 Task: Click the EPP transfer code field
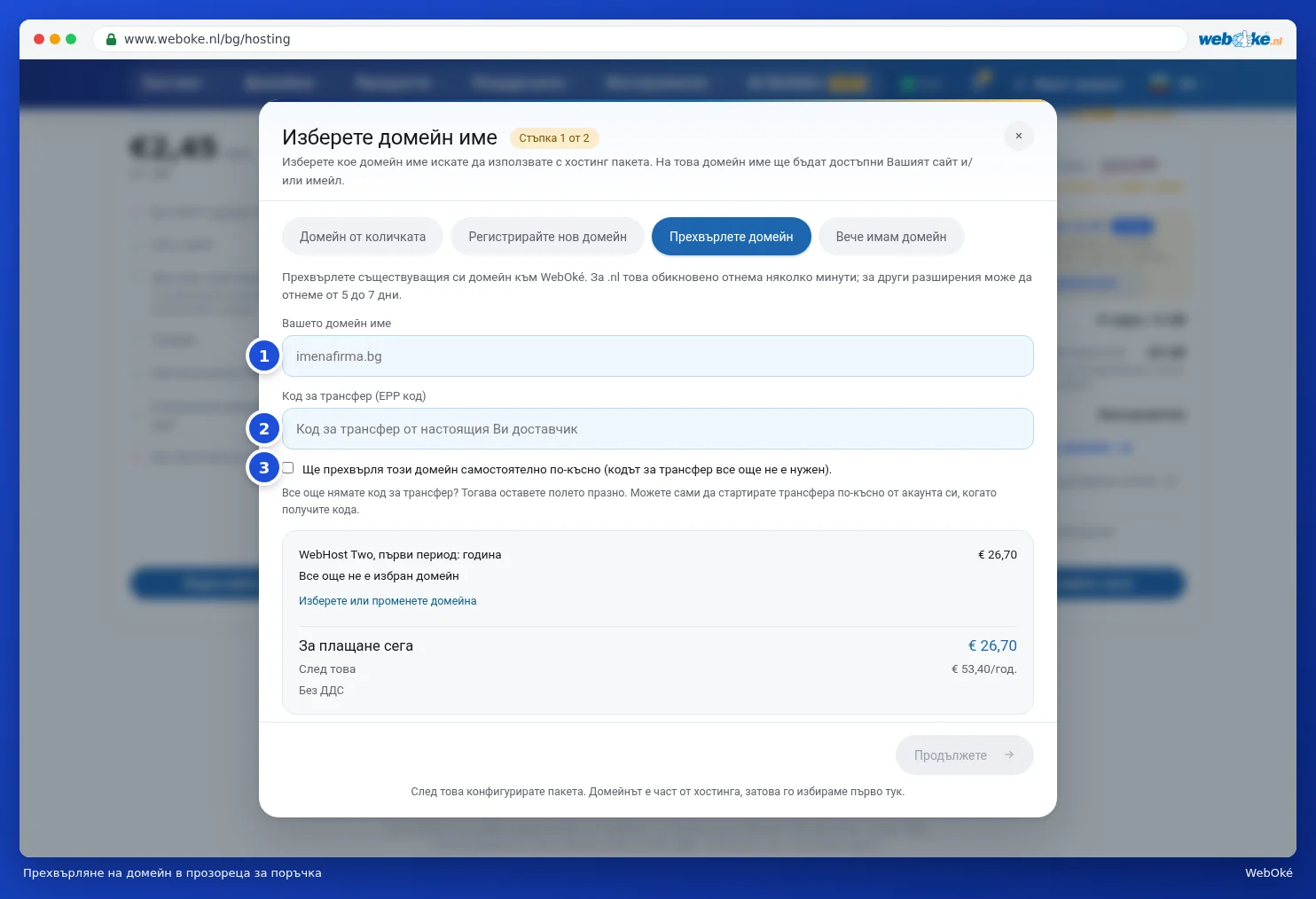click(x=658, y=428)
